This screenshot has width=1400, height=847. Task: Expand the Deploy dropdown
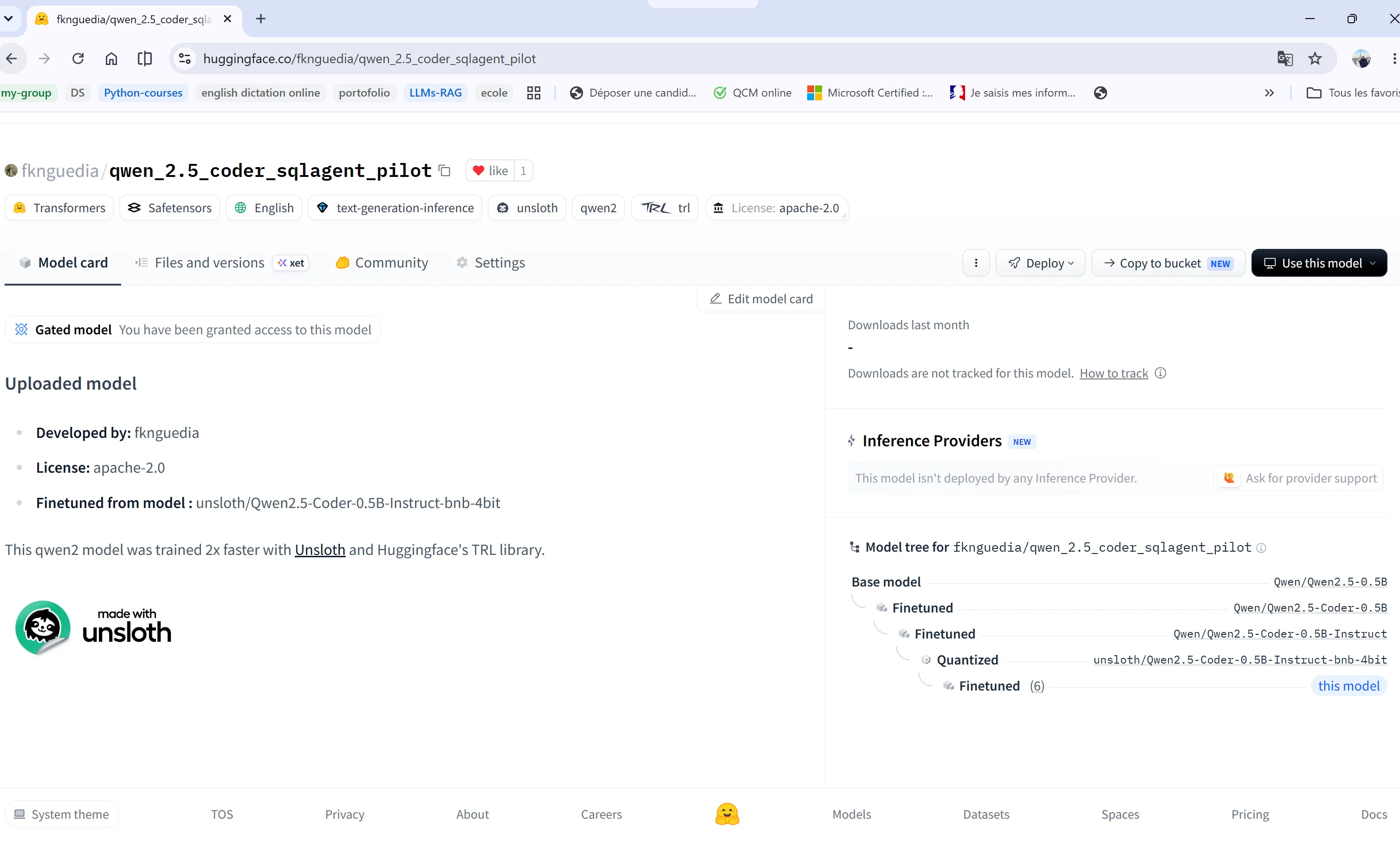pos(1040,263)
